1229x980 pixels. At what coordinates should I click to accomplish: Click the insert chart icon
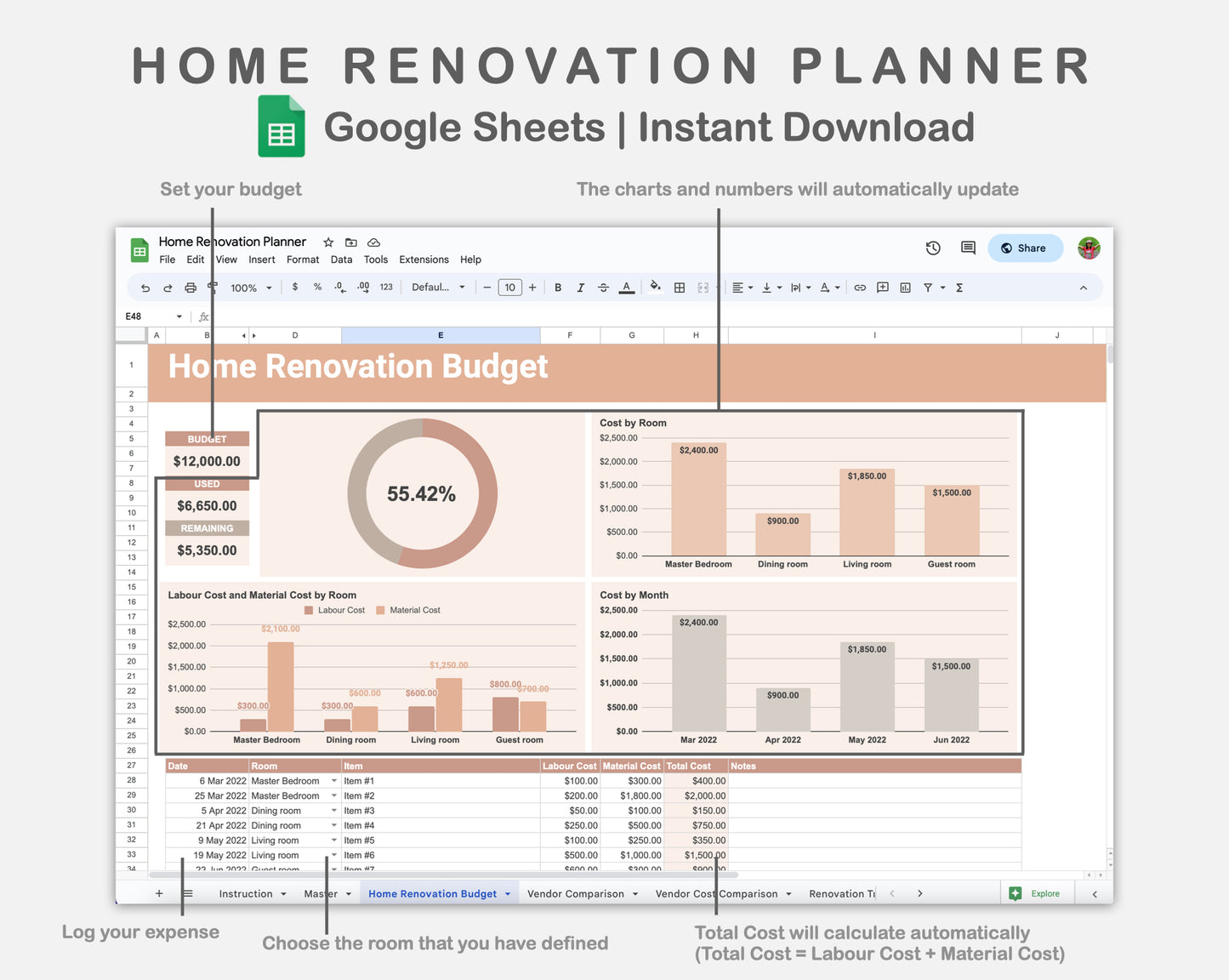[904, 288]
